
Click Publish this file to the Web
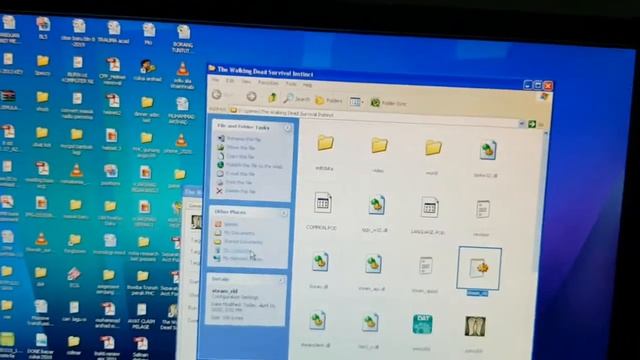pos(250,165)
